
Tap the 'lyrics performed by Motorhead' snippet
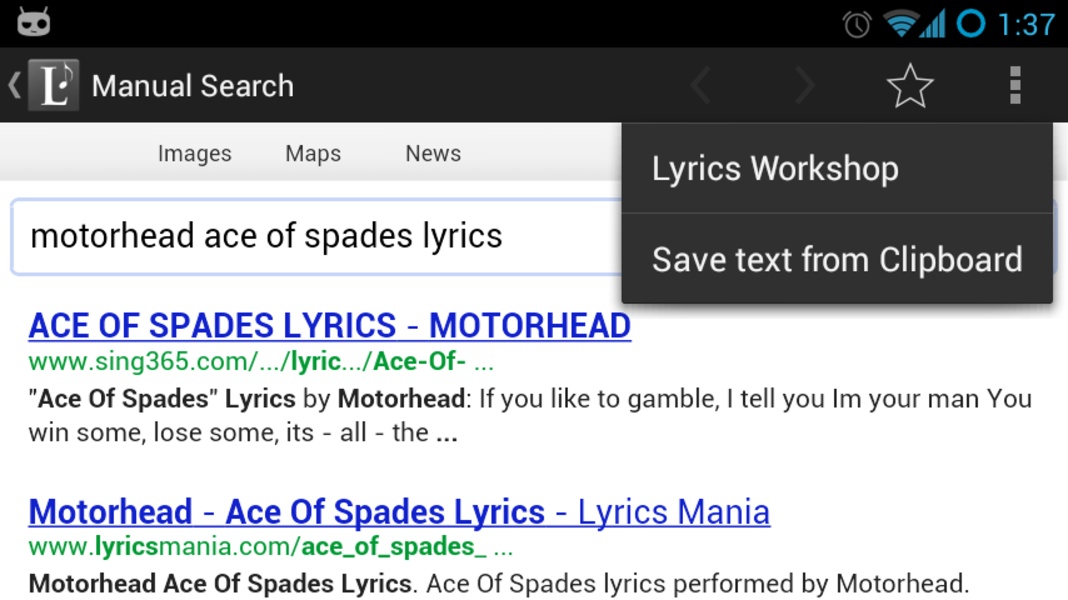[499, 584]
